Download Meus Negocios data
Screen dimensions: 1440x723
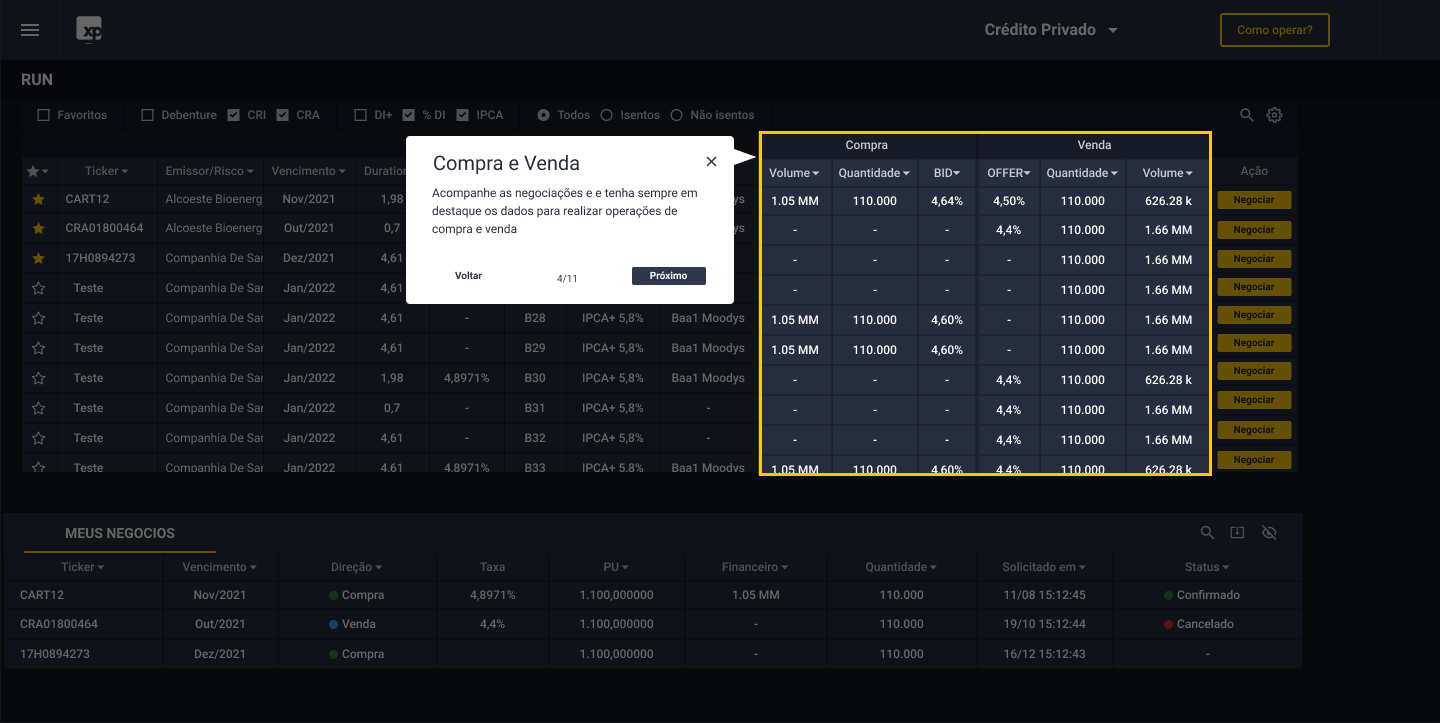click(1237, 533)
